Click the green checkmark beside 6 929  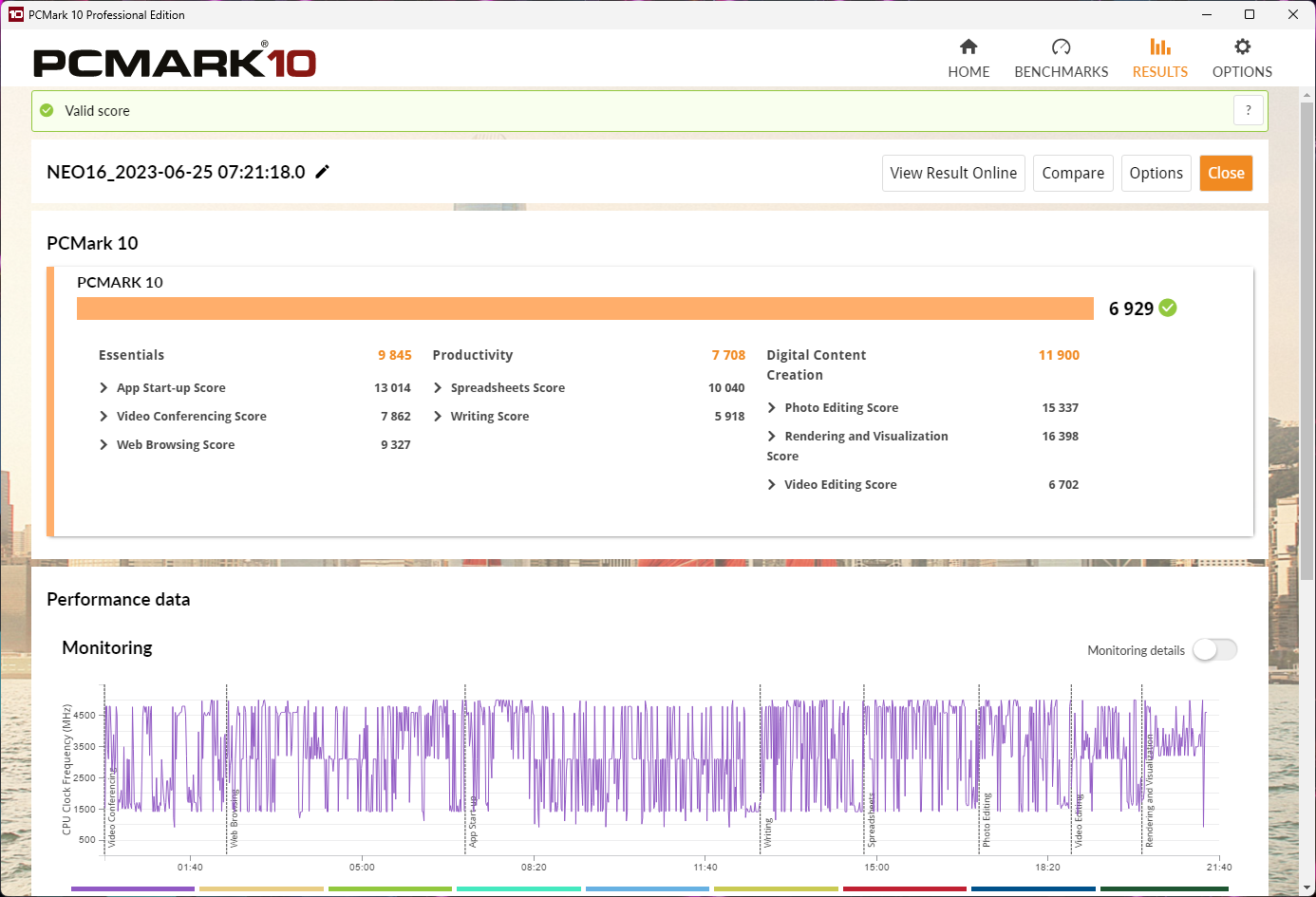coord(1168,308)
